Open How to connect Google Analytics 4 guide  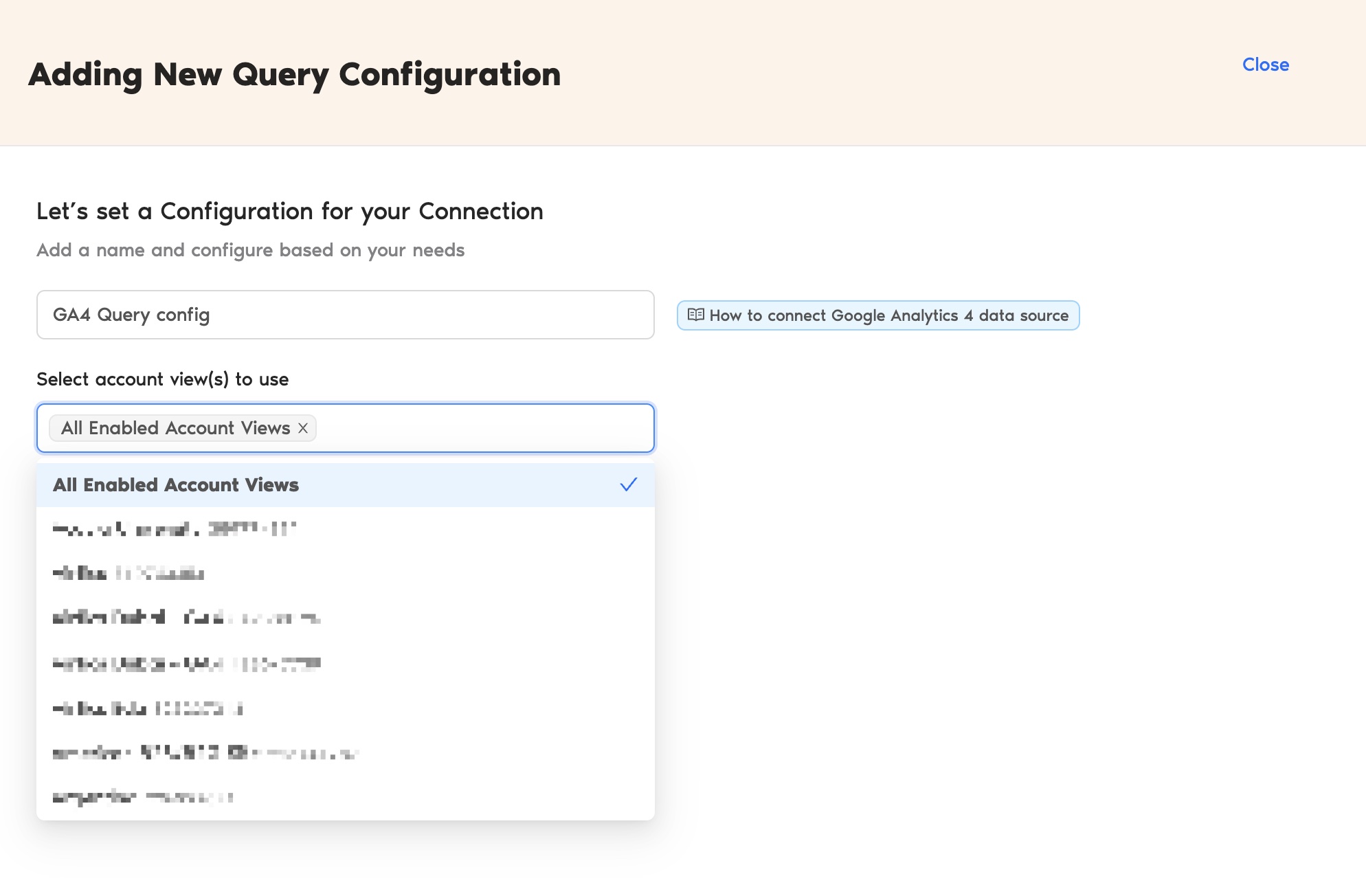[888, 315]
